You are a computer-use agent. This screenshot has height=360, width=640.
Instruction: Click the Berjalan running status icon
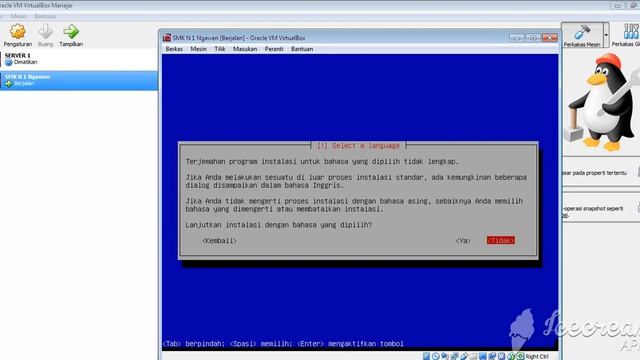click(x=9, y=84)
